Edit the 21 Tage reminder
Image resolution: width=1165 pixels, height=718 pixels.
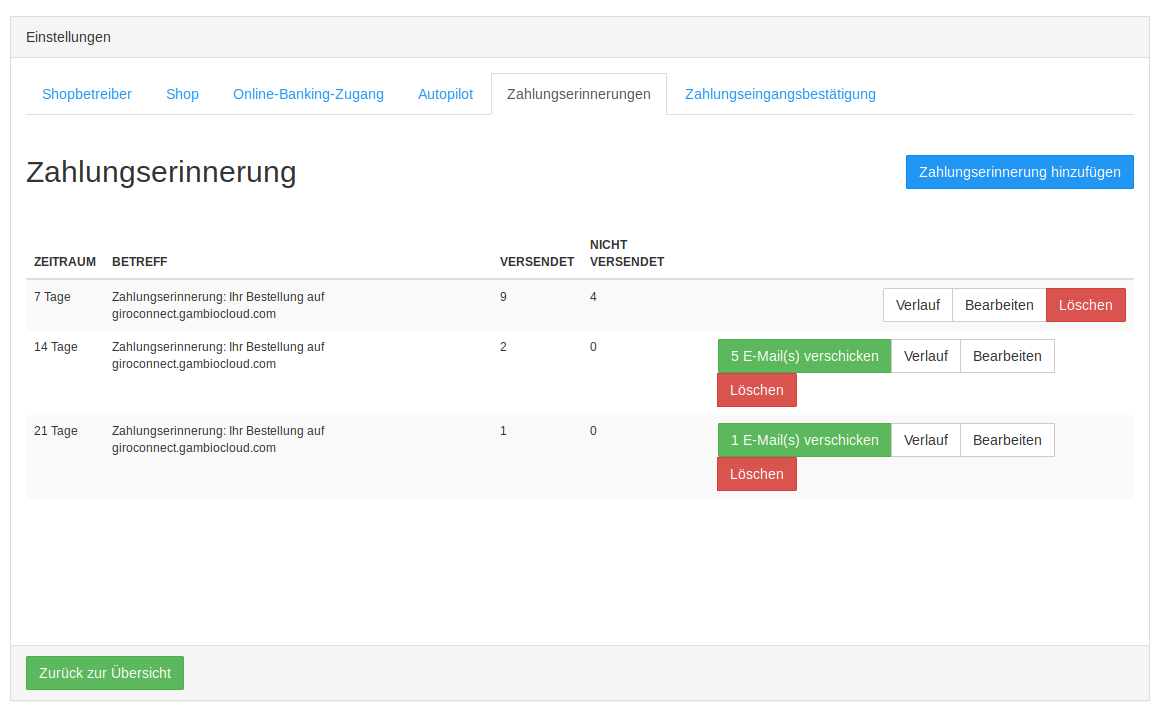click(1007, 440)
